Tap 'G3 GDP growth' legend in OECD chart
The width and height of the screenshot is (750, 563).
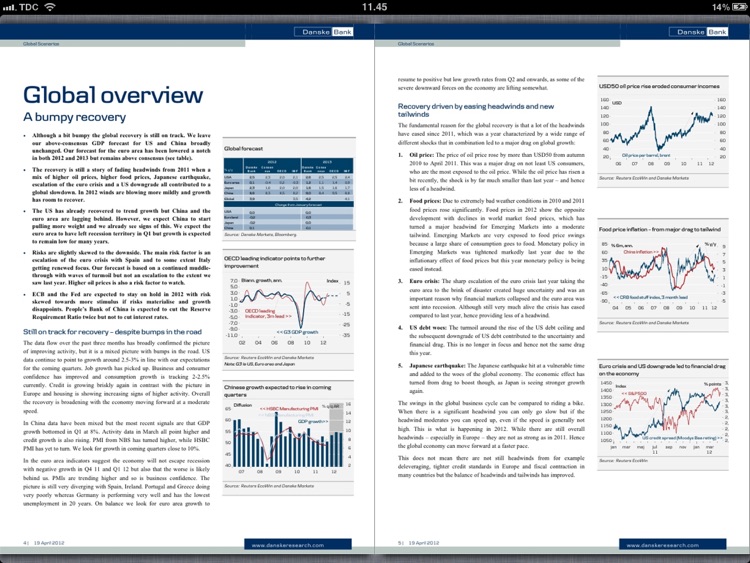(297, 331)
